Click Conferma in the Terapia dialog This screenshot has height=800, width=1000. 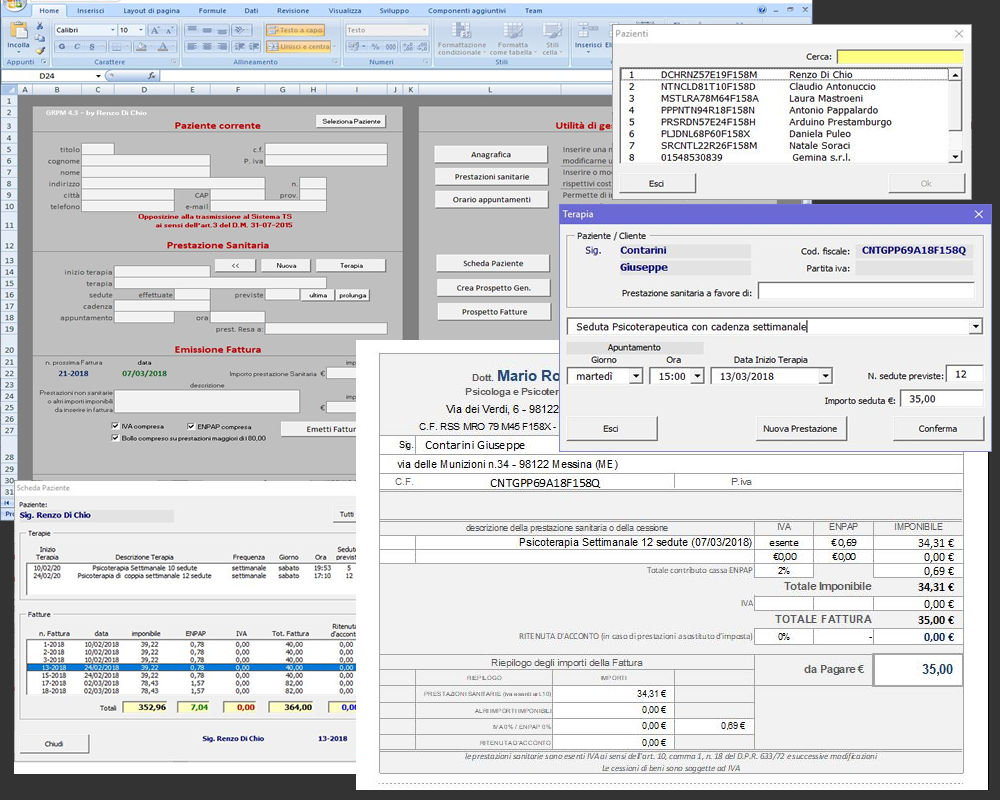pos(938,429)
